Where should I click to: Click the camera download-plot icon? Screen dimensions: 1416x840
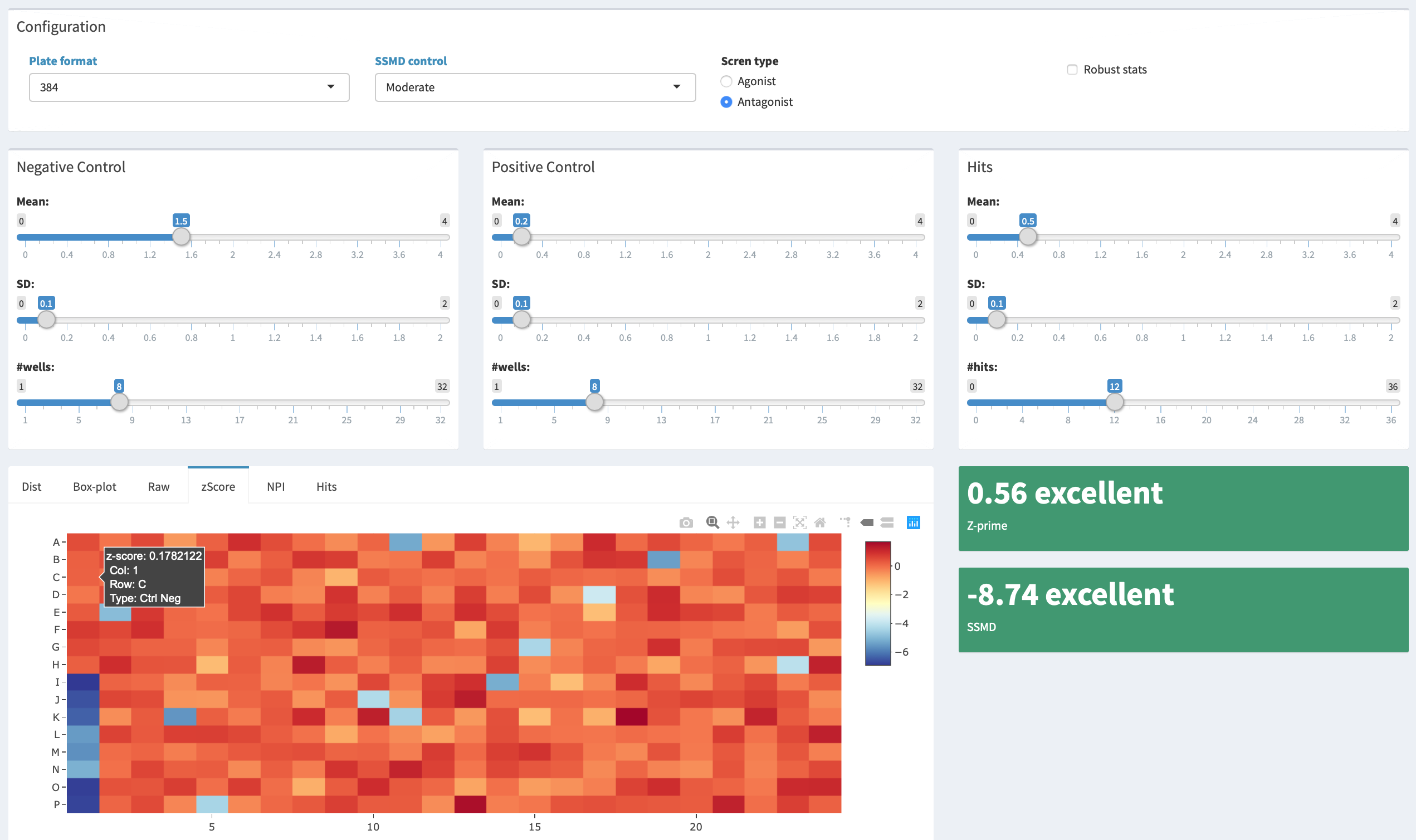coord(686,522)
